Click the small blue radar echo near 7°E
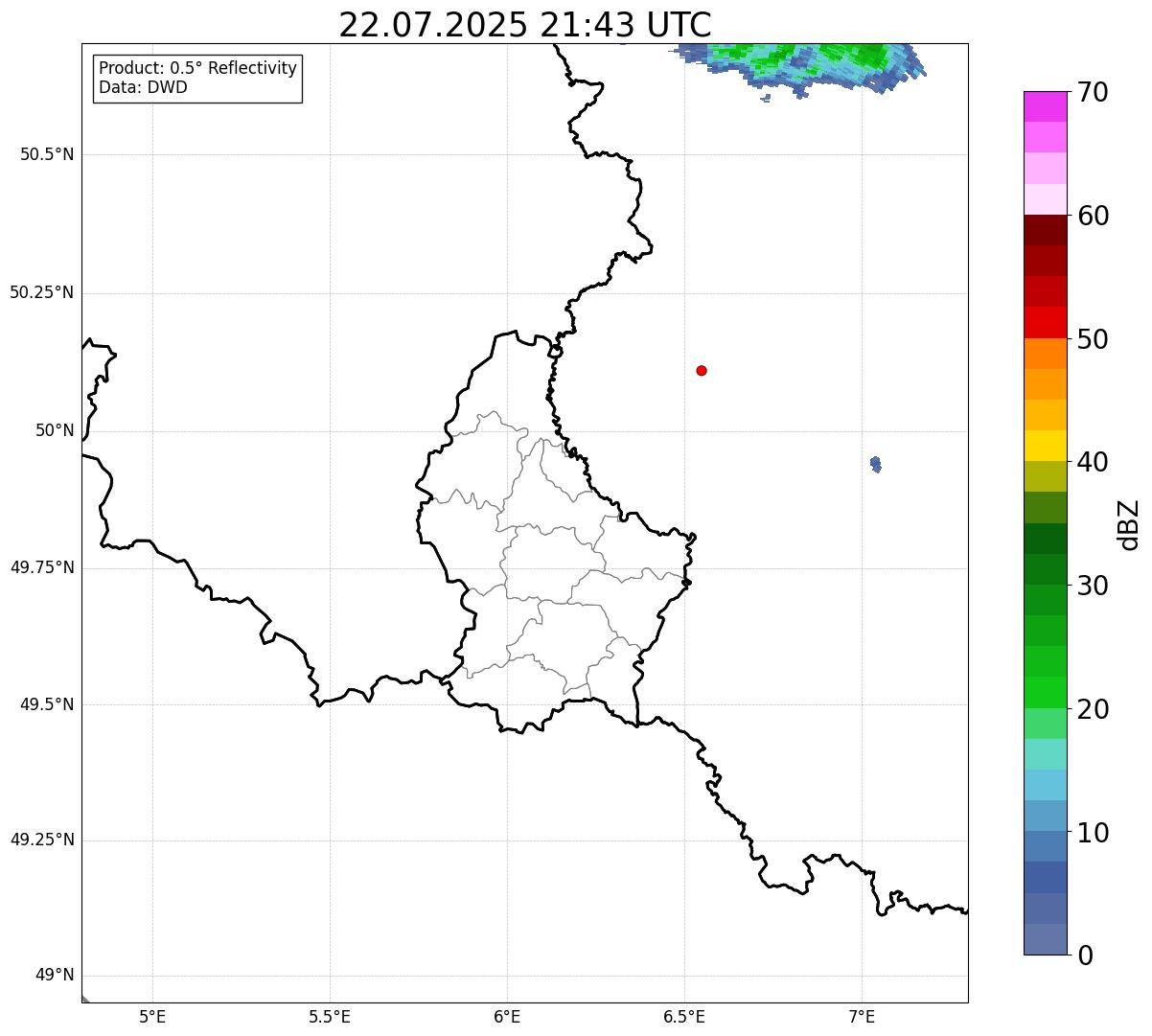This screenshot has width=1152, height=1036. 875,464
